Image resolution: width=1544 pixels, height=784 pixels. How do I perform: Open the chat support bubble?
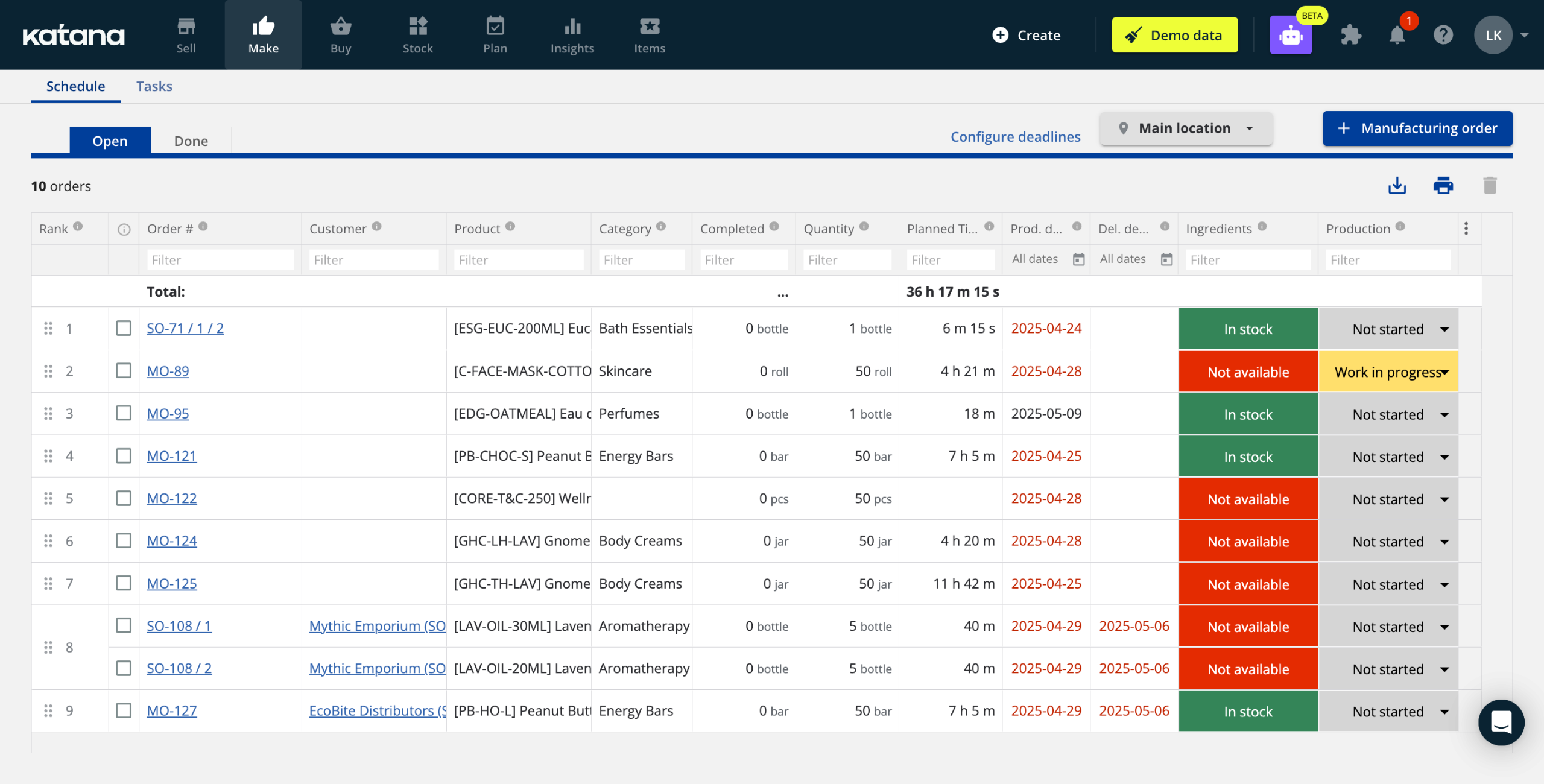pos(1501,722)
